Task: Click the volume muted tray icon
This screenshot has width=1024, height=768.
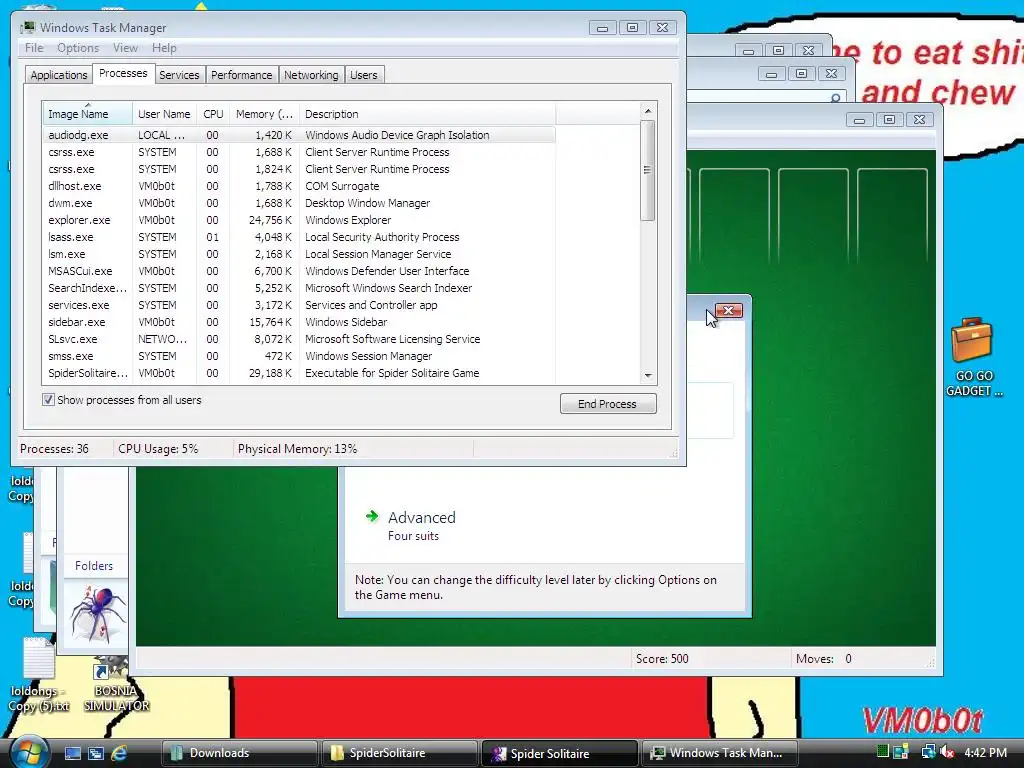Action: point(946,752)
